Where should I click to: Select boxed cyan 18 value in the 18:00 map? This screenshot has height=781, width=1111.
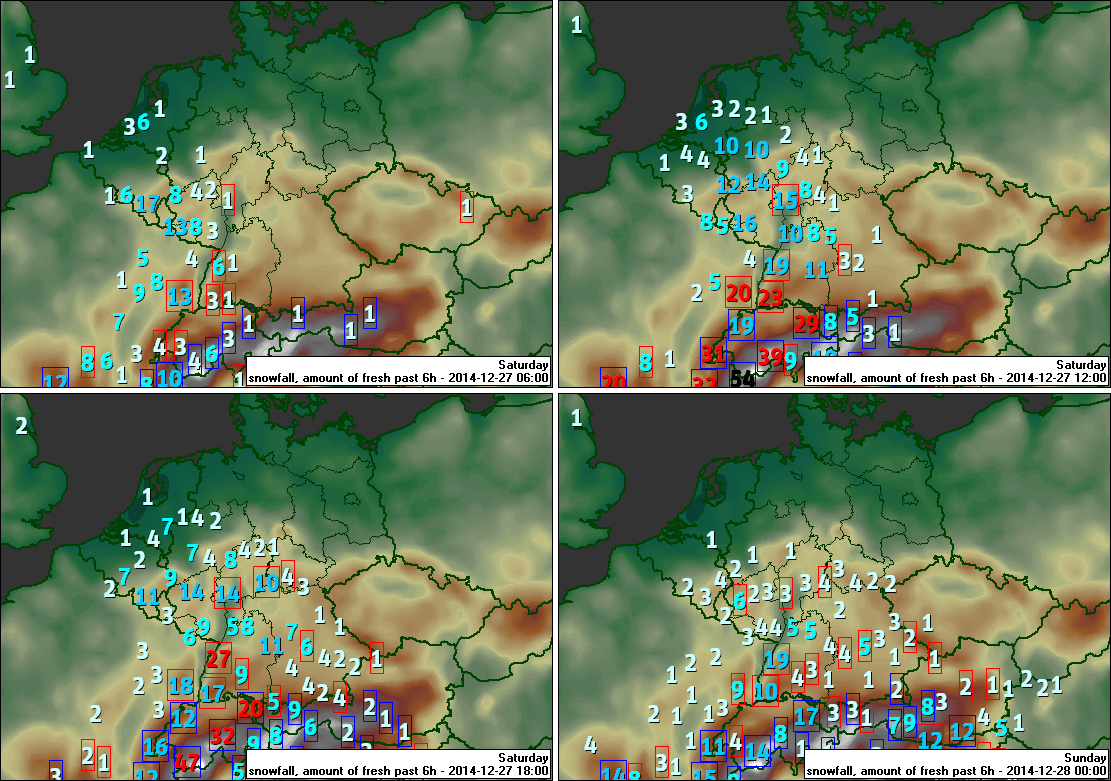click(181, 685)
